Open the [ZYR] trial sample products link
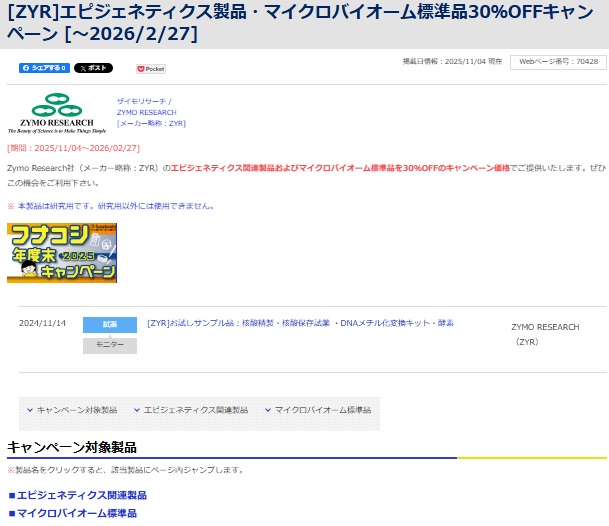609x526 pixels. [x=300, y=323]
